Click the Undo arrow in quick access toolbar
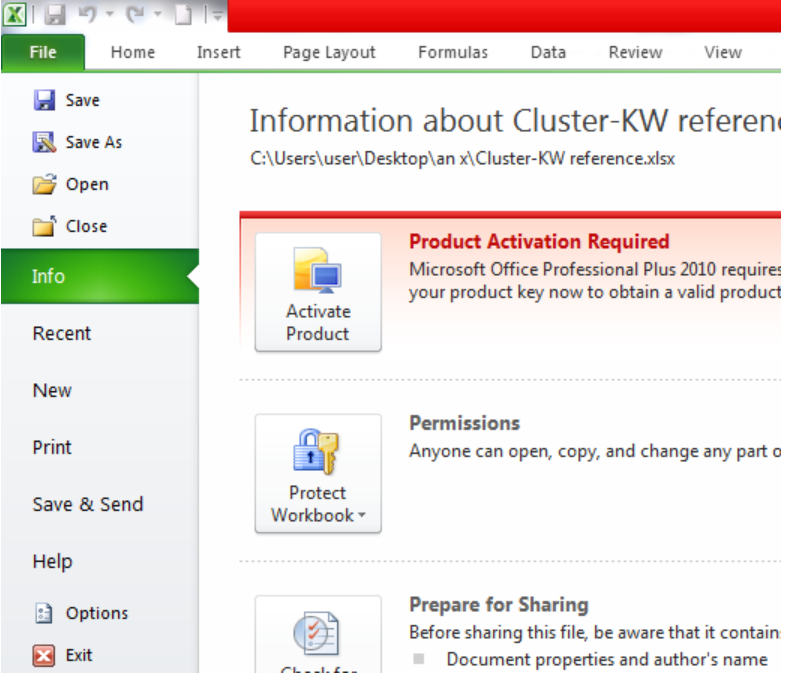803x676 pixels. [x=88, y=14]
